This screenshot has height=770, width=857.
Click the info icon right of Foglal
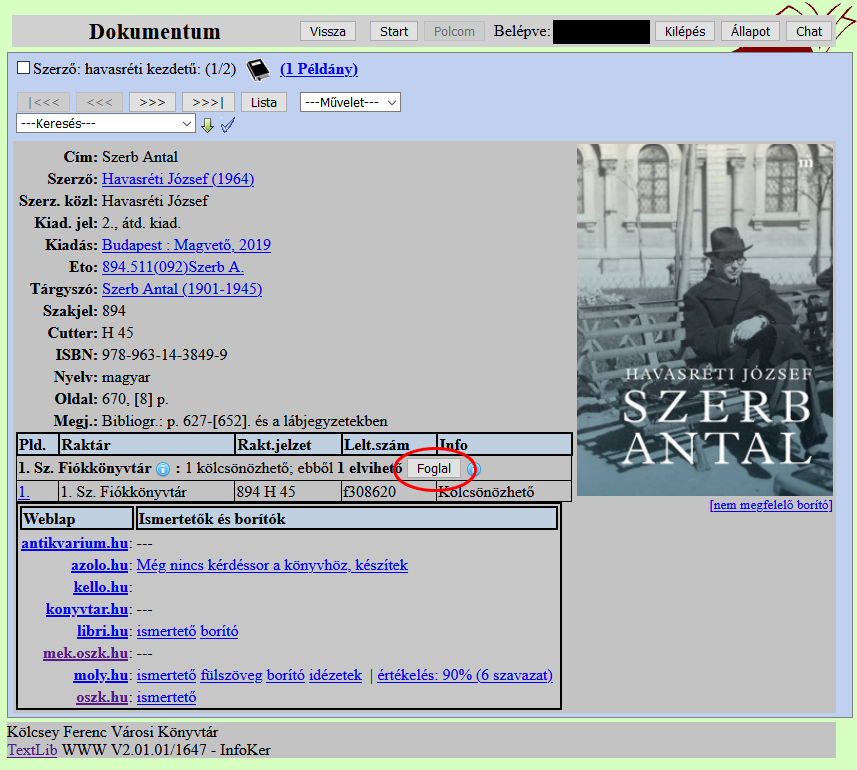473,468
